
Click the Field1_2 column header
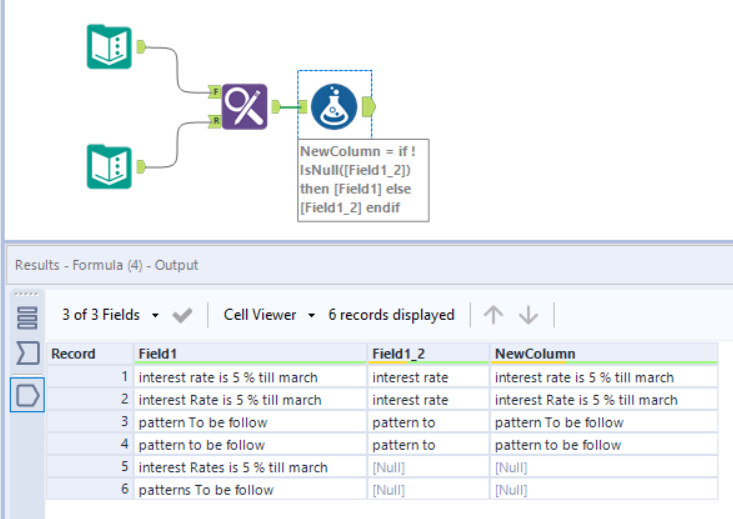pos(427,354)
